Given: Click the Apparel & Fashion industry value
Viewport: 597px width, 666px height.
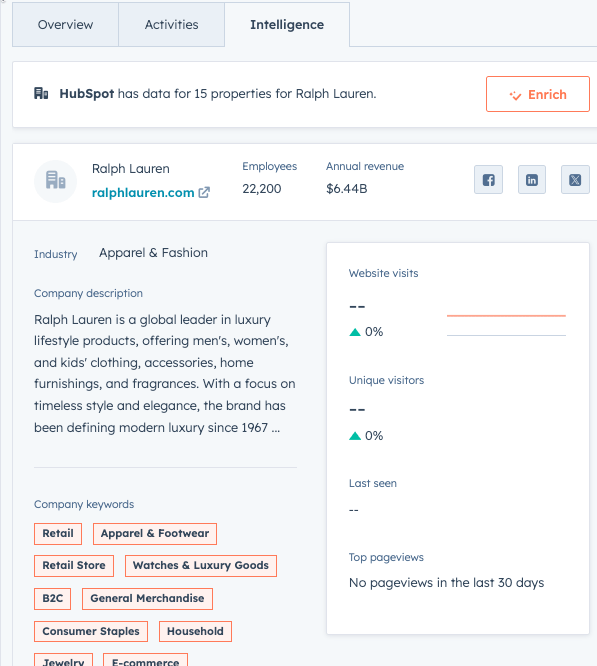Looking at the screenshot, I should [153, 253].
